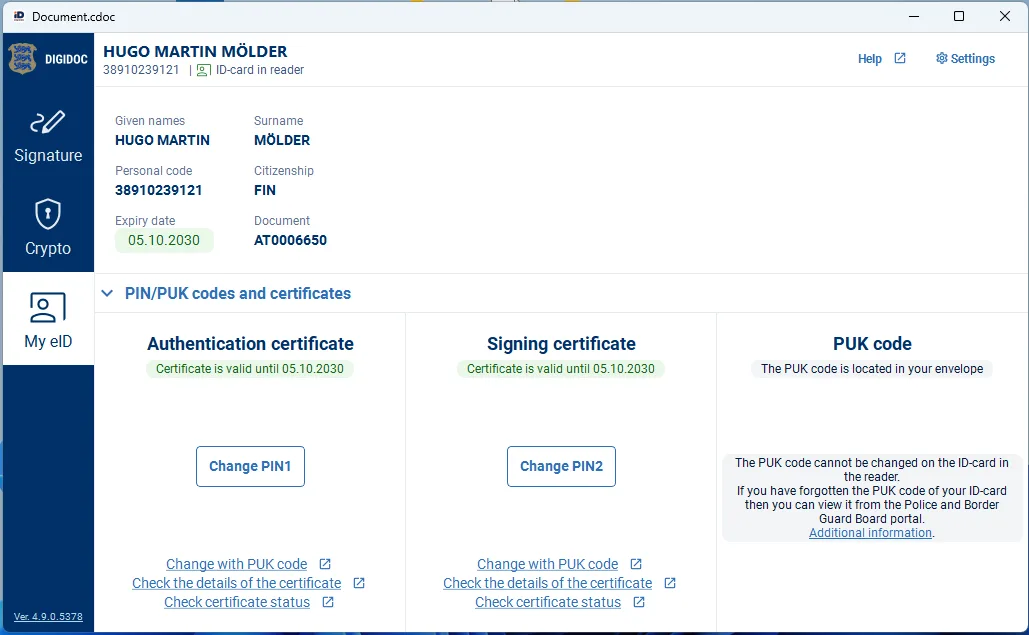Open Change with PUK code for signing

(x=547, y=564)
